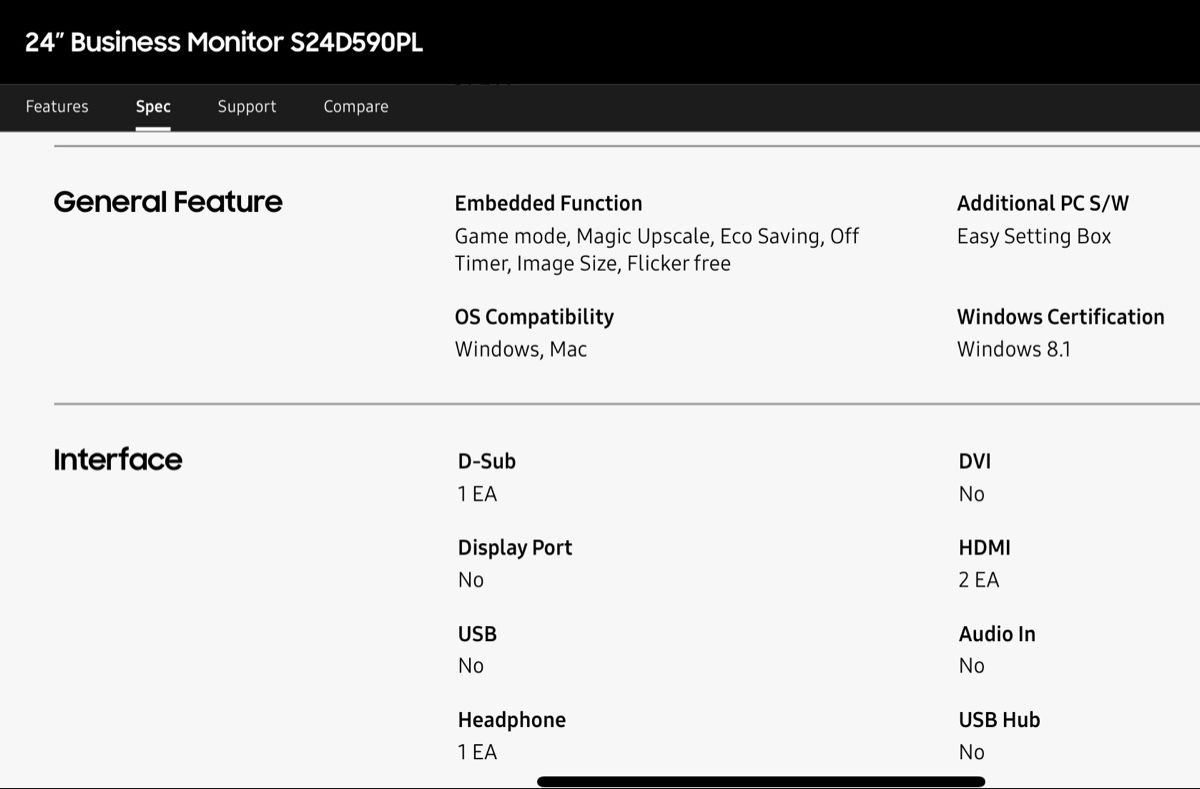The height and width of the screenshot is (789, 1200).
Task: Click the HDMI spec label
Action: point(985,548)
